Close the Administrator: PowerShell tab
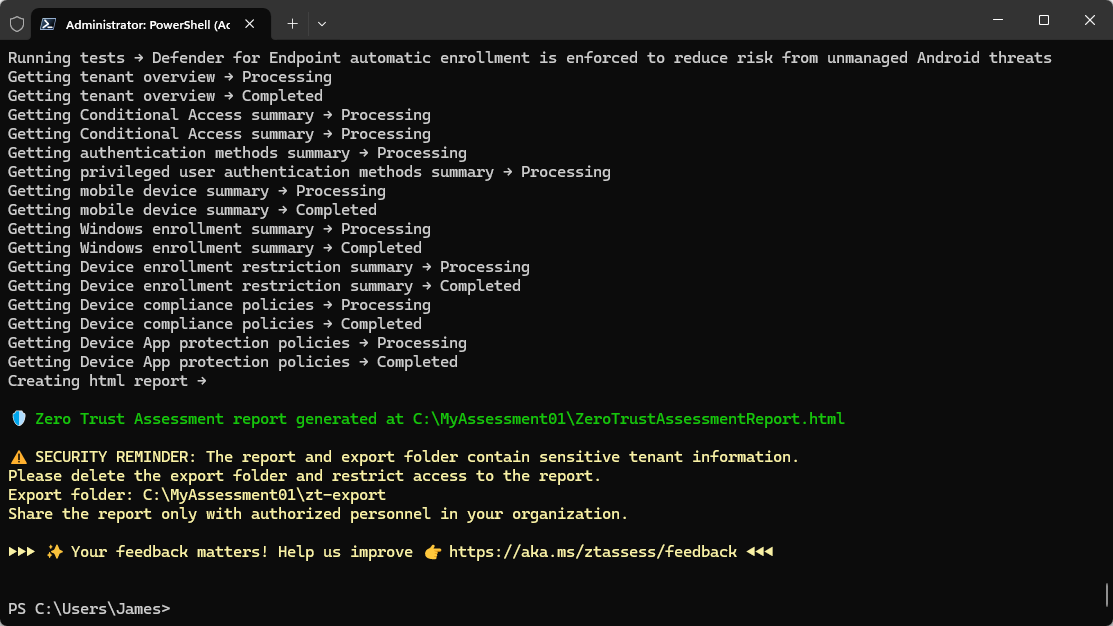Image resolution: width=1113 pixels, height=626 pixels. 250,23
